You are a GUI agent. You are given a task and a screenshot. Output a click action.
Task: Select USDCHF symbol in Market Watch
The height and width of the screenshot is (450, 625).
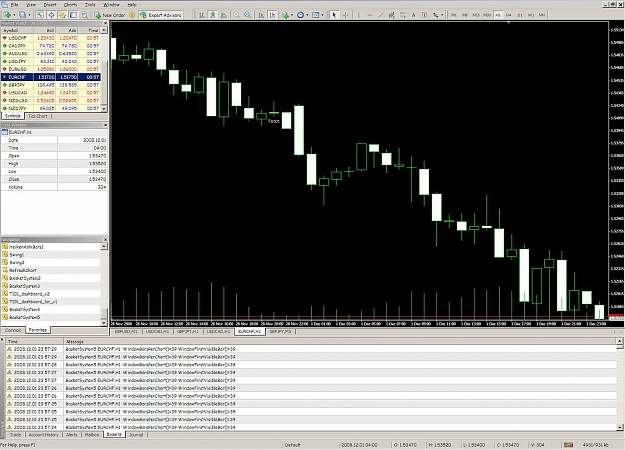click(51, 38)
